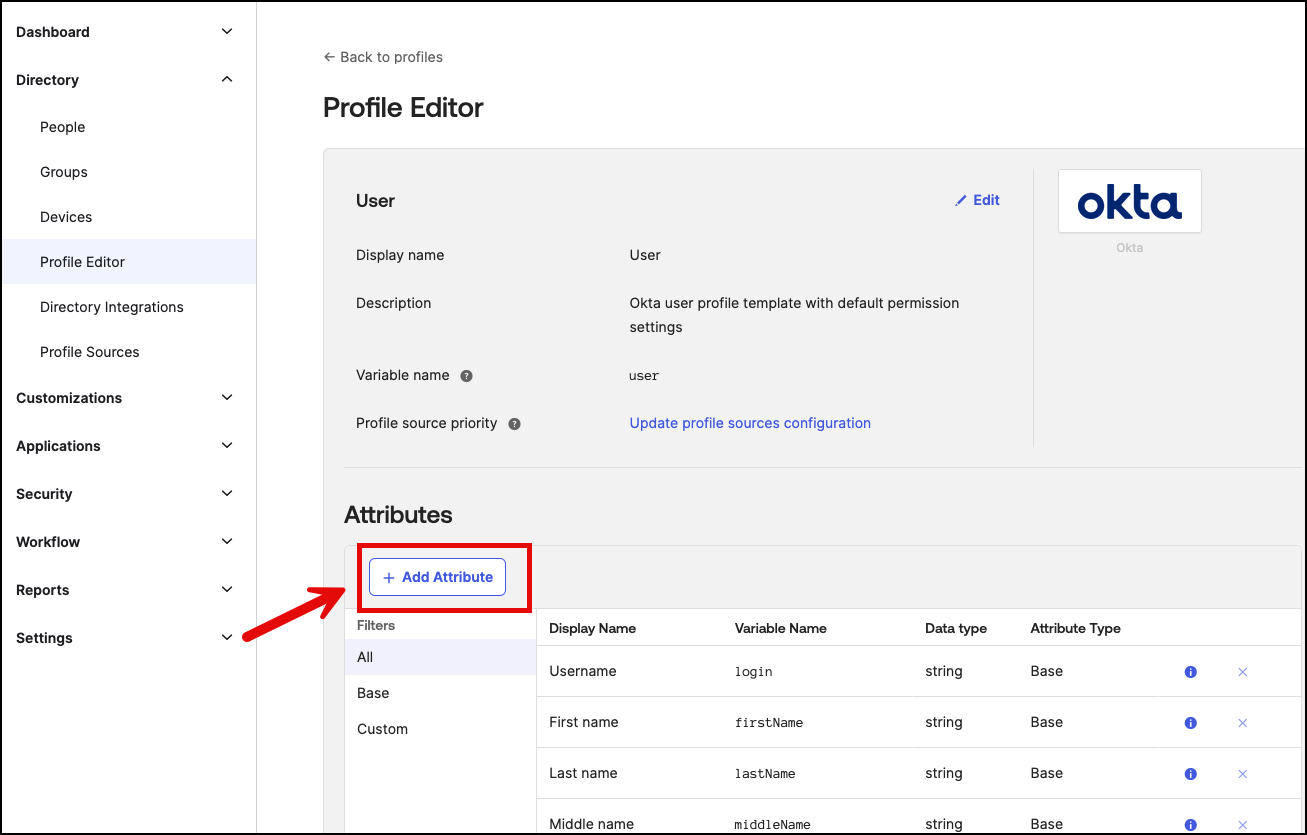
Task: Click help icon next to Variable name
Action: pyautogui.click(x=466, y=376)
